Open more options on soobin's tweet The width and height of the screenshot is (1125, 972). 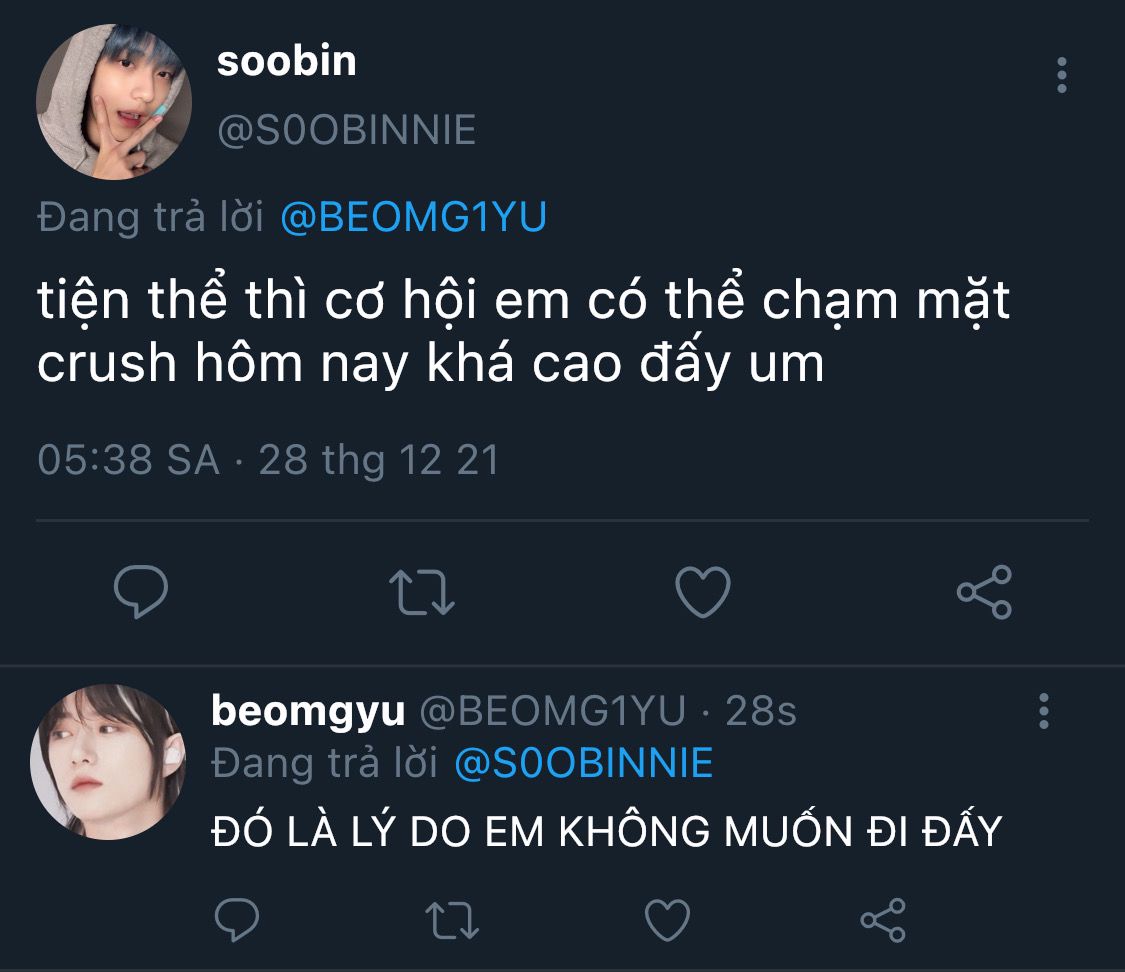(1061, 75)
